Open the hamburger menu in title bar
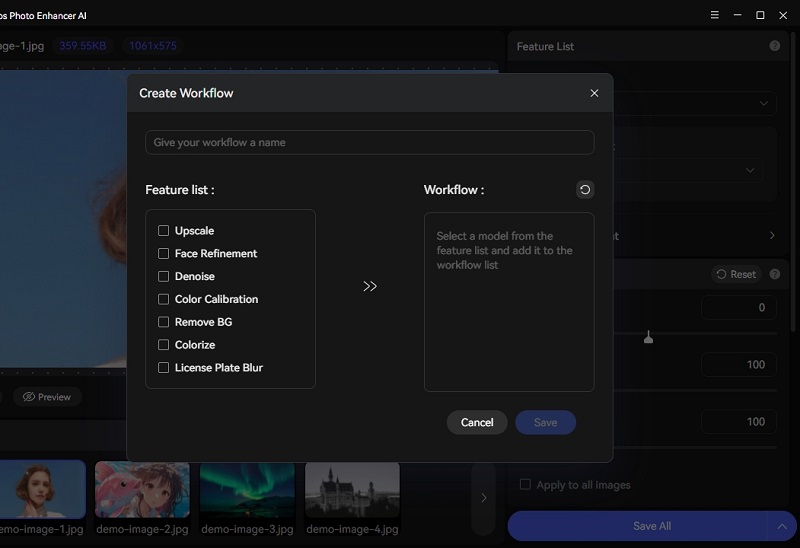The image size is (800, 548). coord(714,15)
